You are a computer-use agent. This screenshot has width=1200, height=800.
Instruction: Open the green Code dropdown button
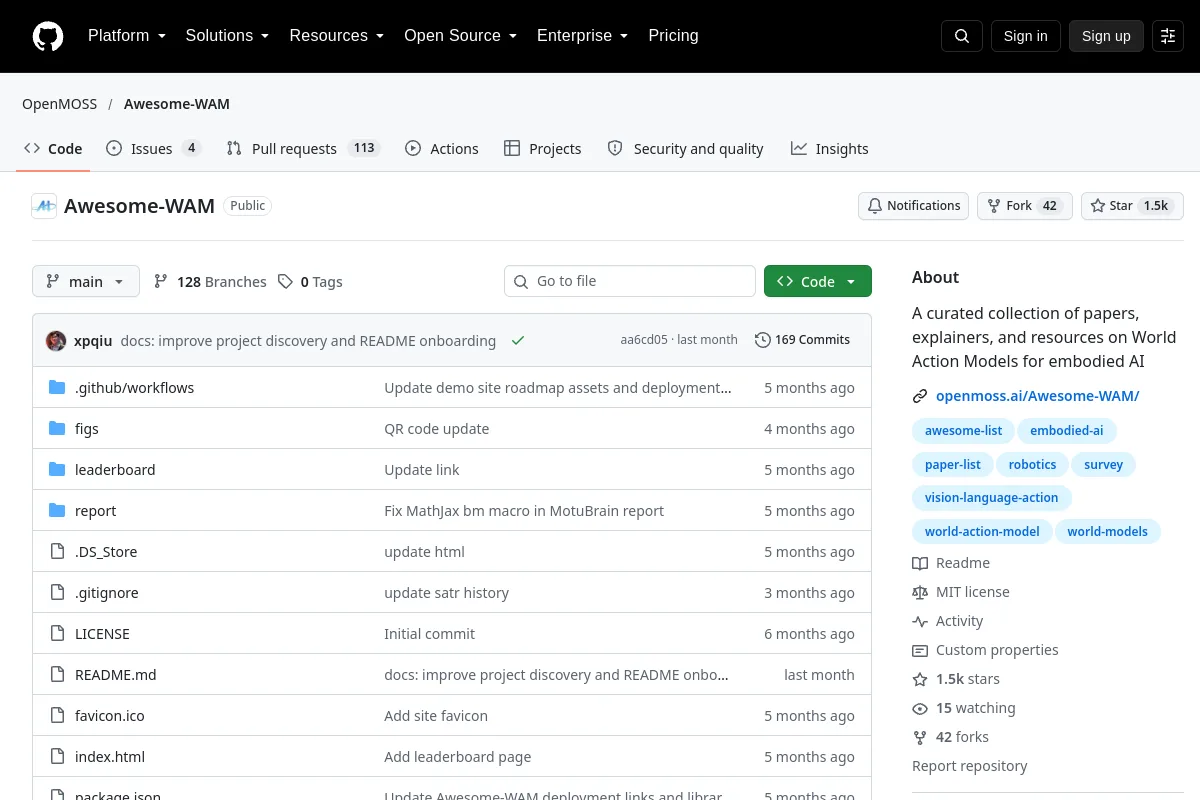(818, 281)
